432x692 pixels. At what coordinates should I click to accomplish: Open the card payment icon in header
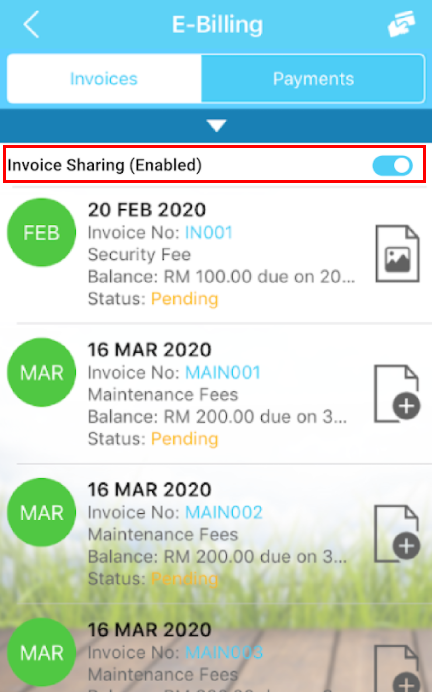[401, 23]
